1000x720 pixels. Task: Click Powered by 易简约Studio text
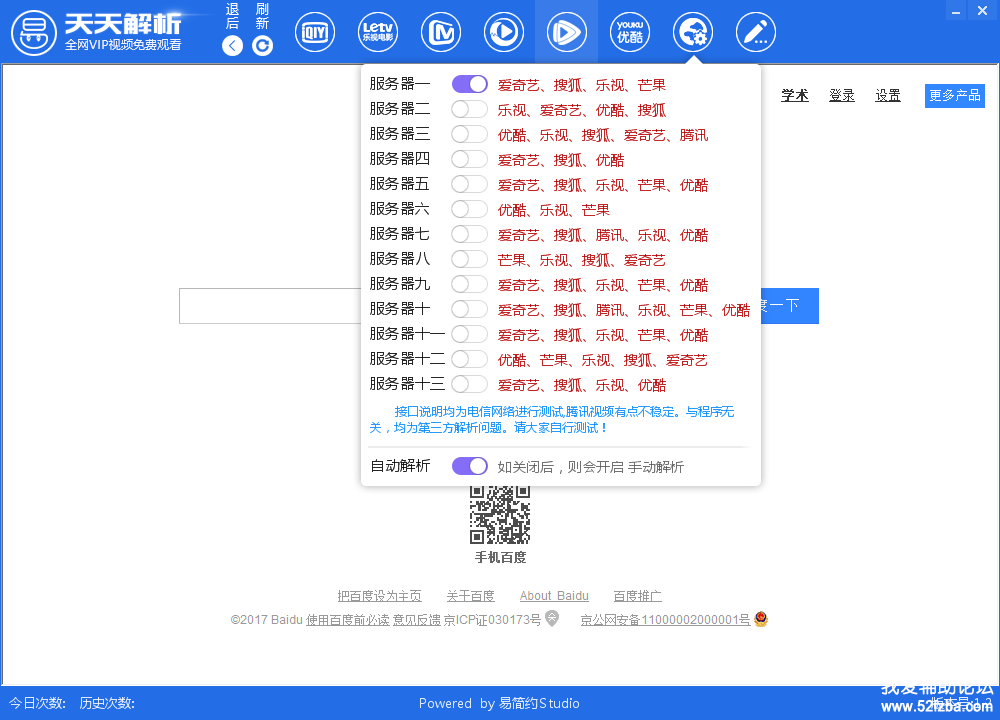point(499,703)
